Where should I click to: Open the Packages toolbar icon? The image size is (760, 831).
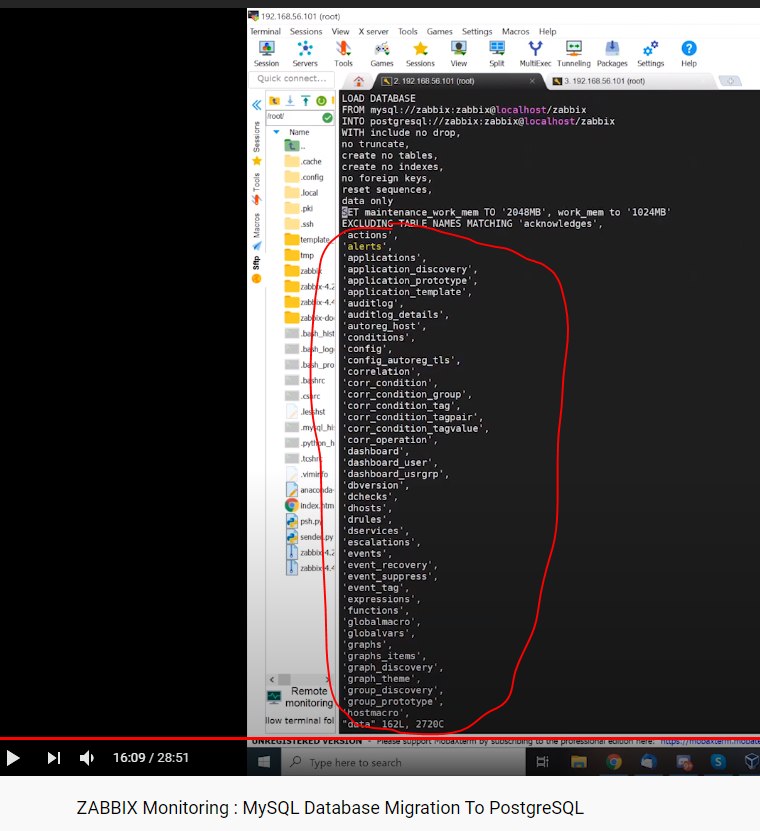tap(612, 54)
